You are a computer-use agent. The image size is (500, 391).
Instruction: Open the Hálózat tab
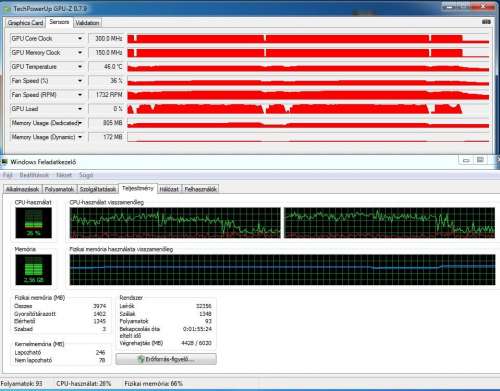[x=169, y=189]
